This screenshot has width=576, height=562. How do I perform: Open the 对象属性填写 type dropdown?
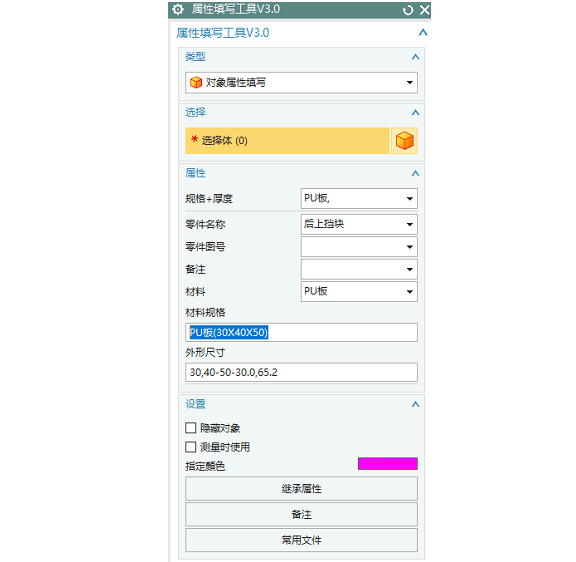point(301,83)
